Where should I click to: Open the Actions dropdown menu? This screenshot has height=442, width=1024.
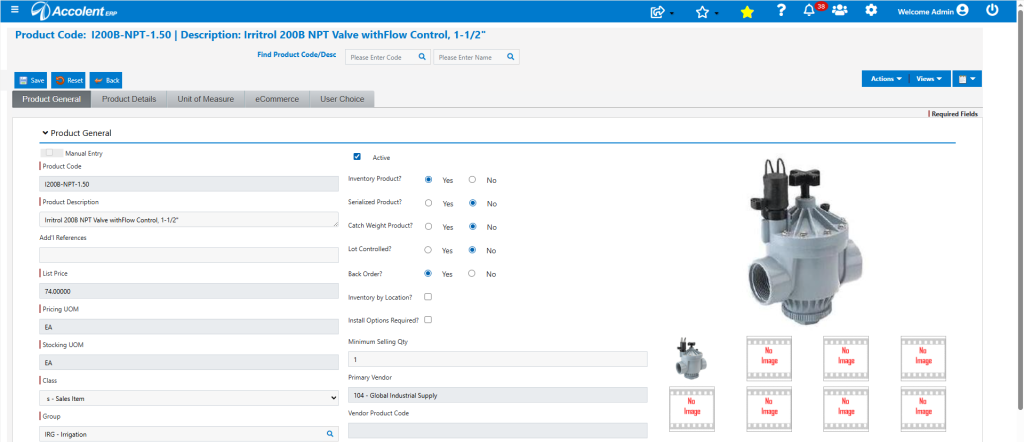(885, 78)
